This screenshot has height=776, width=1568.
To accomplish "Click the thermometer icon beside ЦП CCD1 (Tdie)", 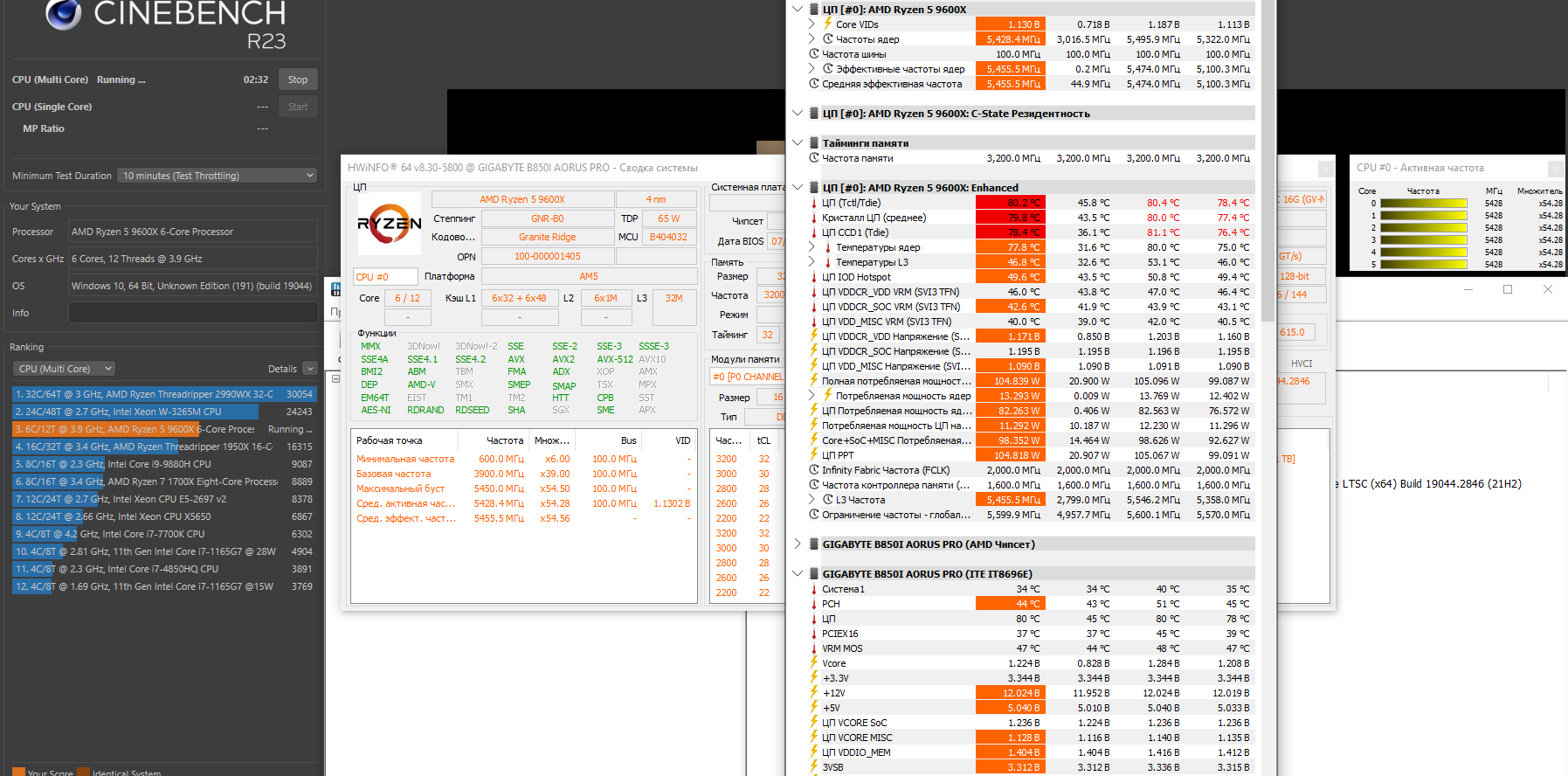I will (814, 232).
